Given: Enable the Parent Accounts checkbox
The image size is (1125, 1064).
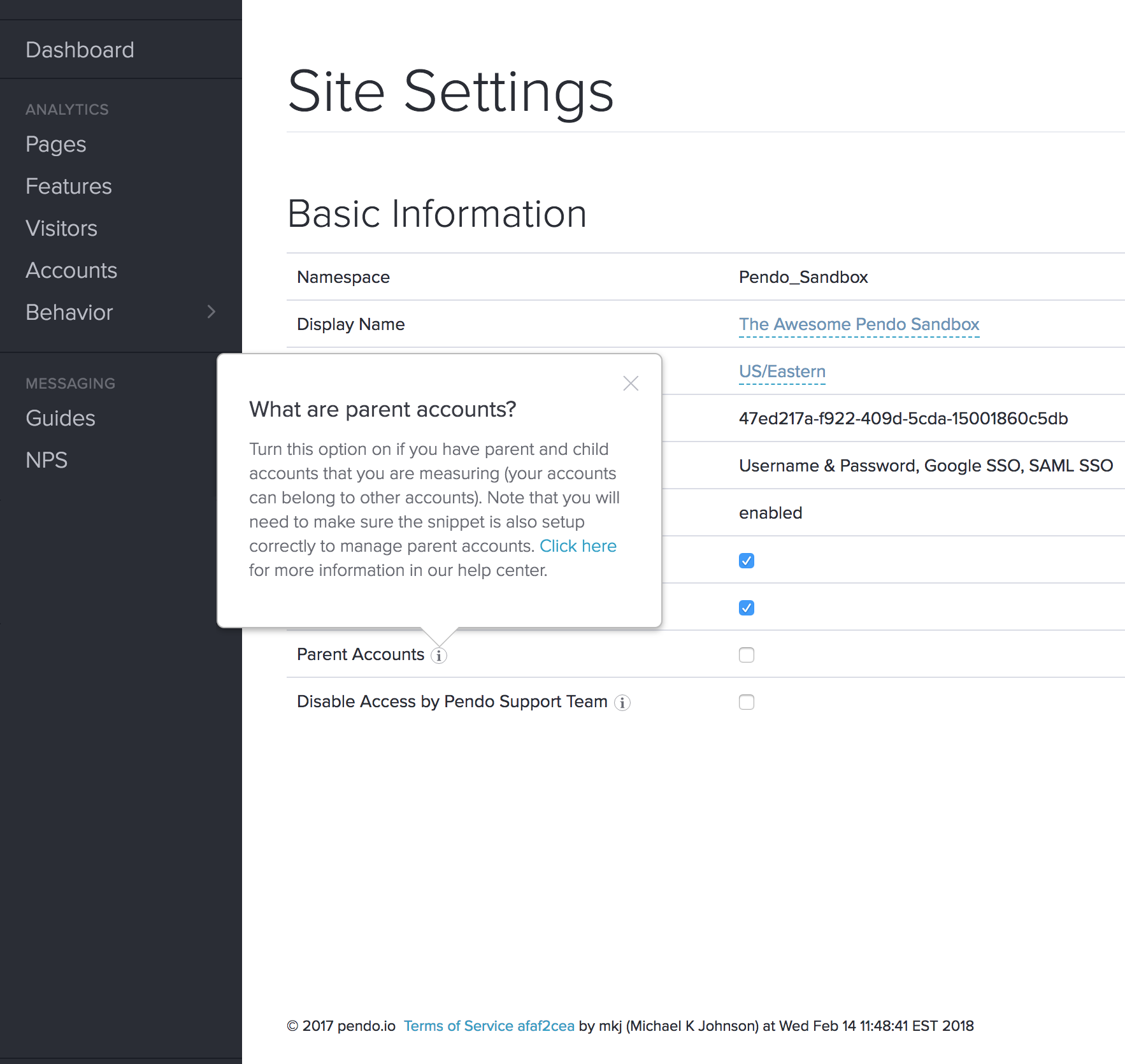Looking at the screenshot, I should [x=746, y=655].
